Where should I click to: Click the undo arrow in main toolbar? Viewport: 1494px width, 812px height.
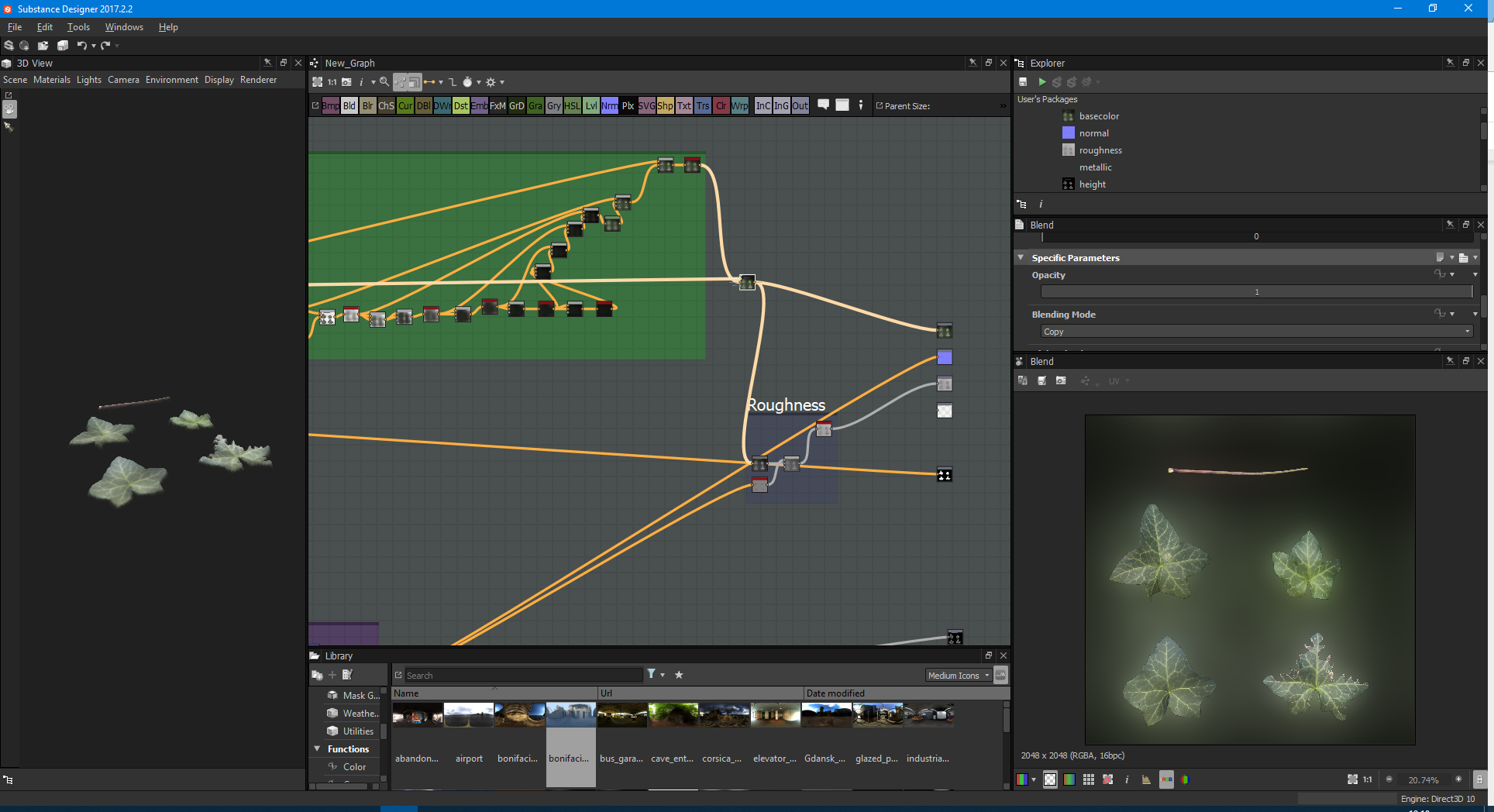coord(81,46)
